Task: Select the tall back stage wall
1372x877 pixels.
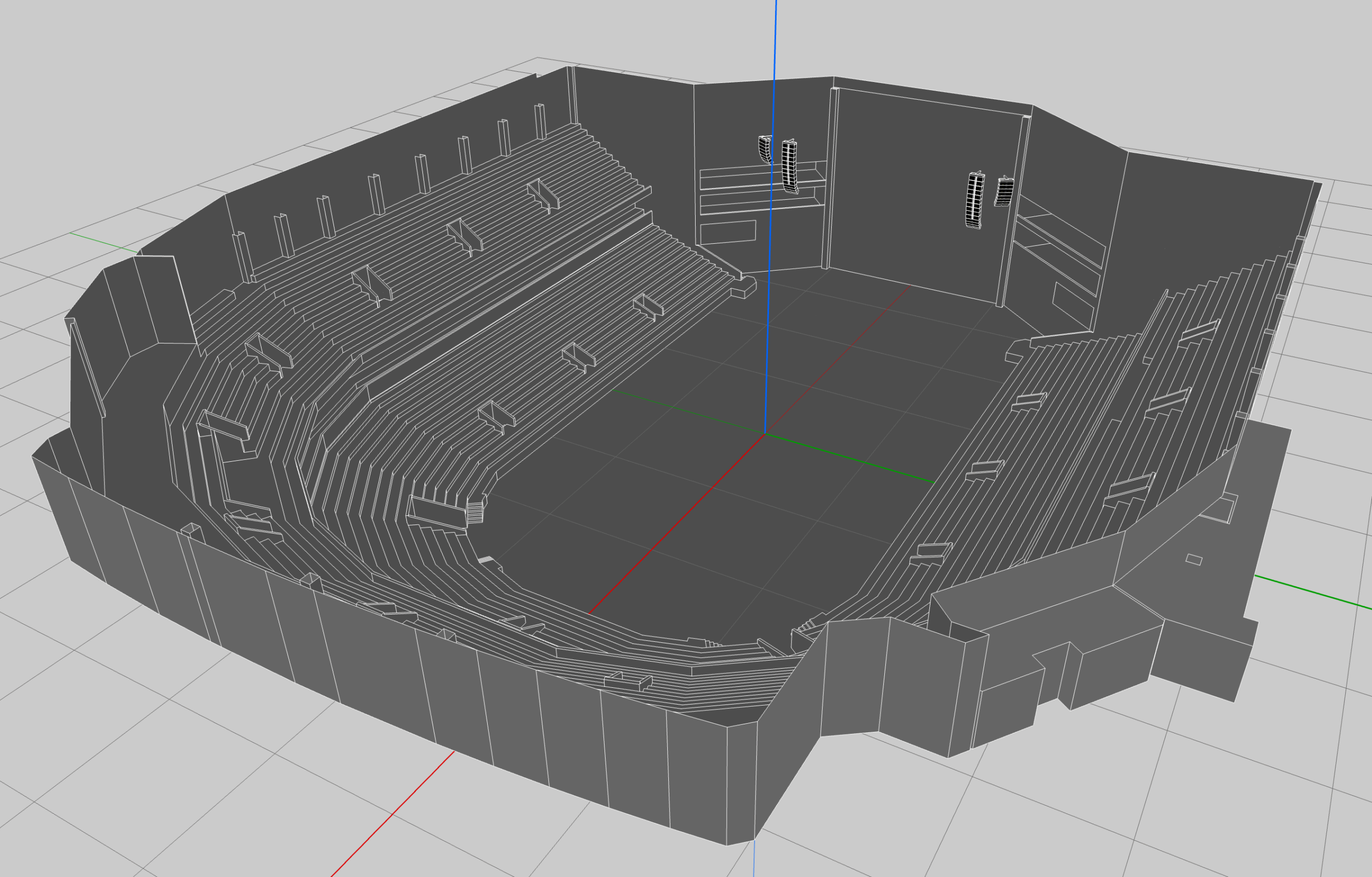Action: [x=912, y=171]
